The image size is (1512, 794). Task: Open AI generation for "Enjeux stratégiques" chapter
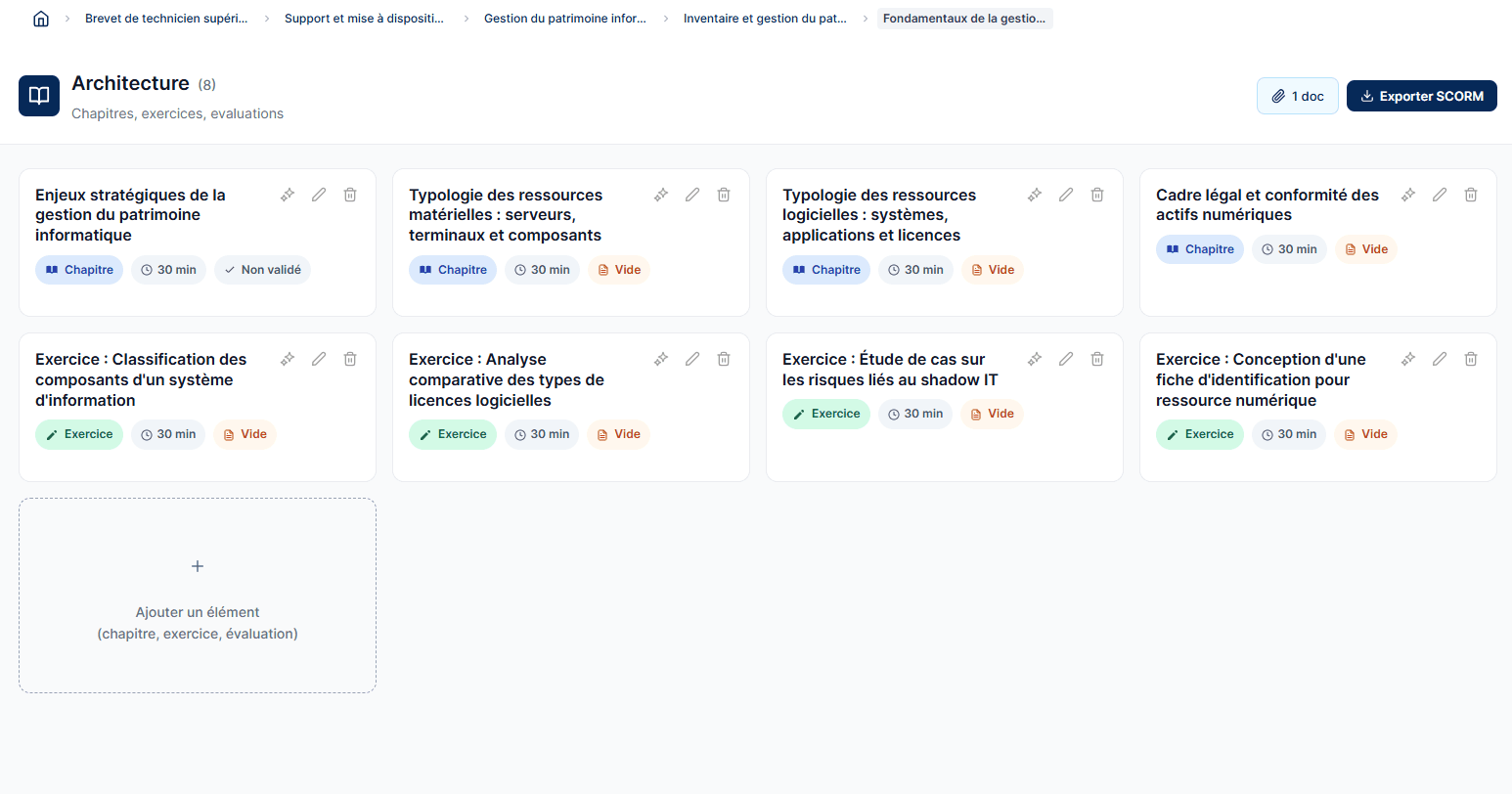287,195
